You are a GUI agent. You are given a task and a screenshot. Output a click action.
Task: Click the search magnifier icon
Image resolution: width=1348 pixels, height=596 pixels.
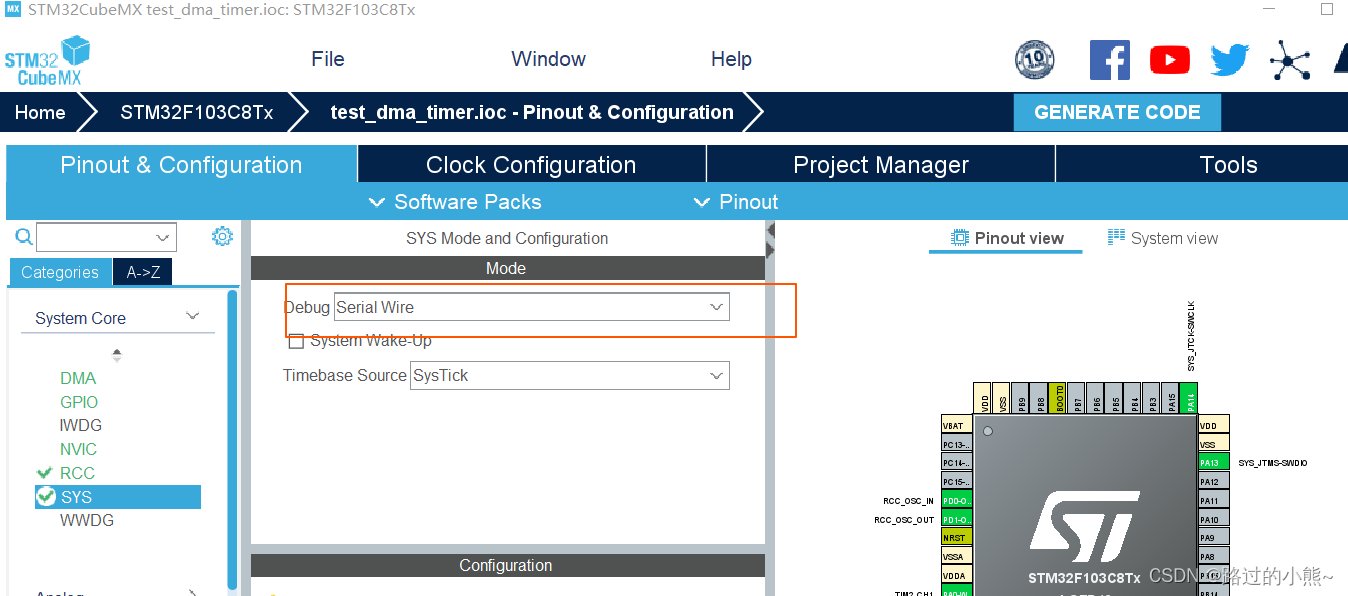23,237
